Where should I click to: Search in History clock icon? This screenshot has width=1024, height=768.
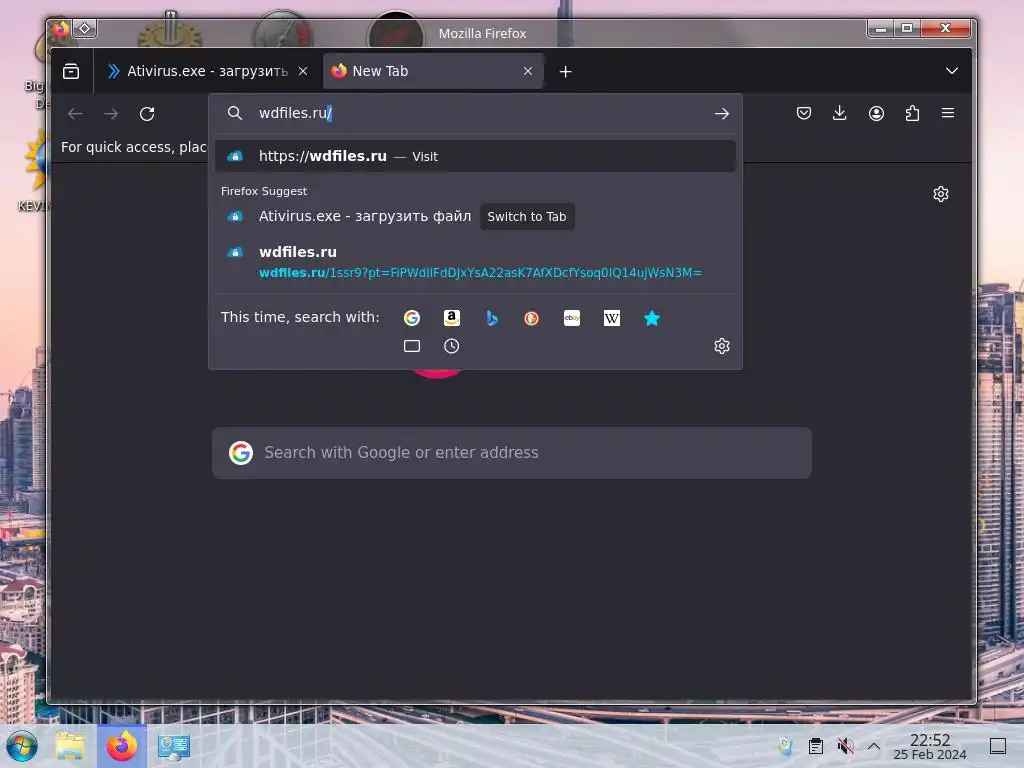[x=452, y=346]
